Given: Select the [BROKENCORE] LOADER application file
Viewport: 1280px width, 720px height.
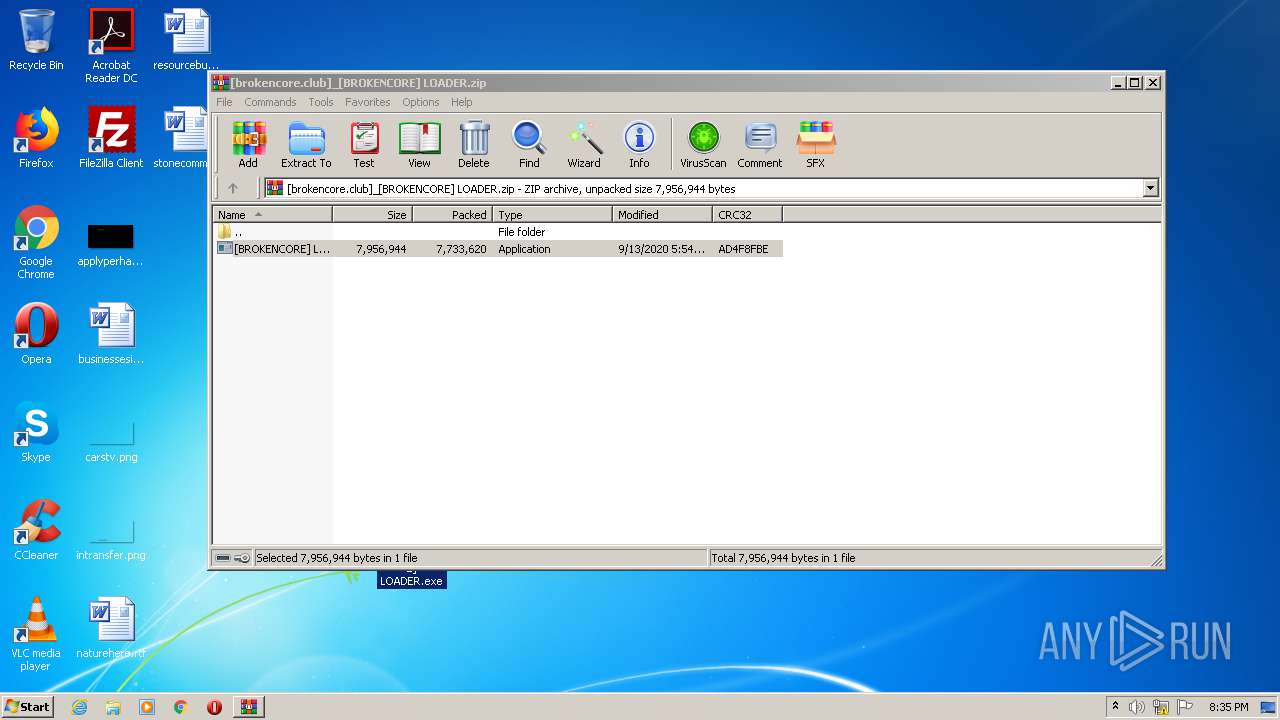Looking at the screenshot, I should pyautogui.click(x=498, y=249).
